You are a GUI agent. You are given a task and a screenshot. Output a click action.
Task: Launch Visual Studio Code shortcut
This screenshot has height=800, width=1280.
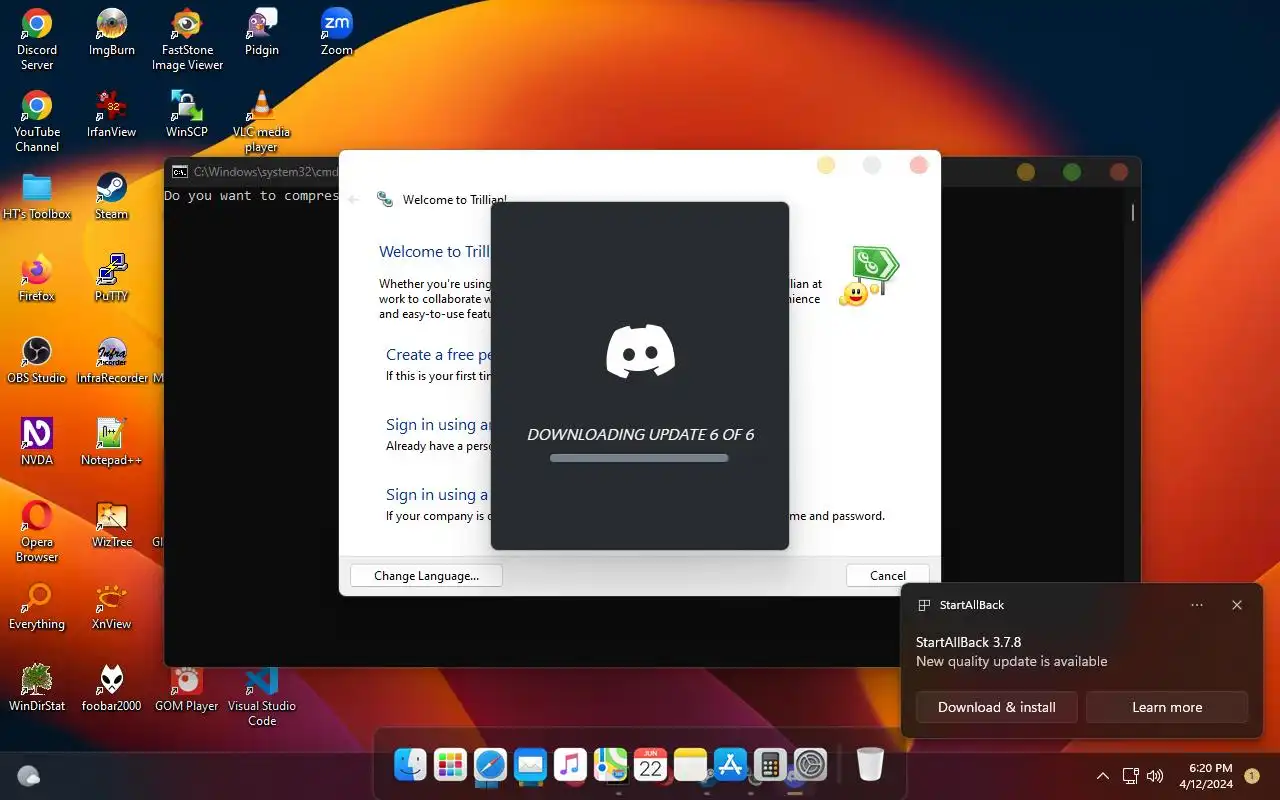(x=261, y=696)
